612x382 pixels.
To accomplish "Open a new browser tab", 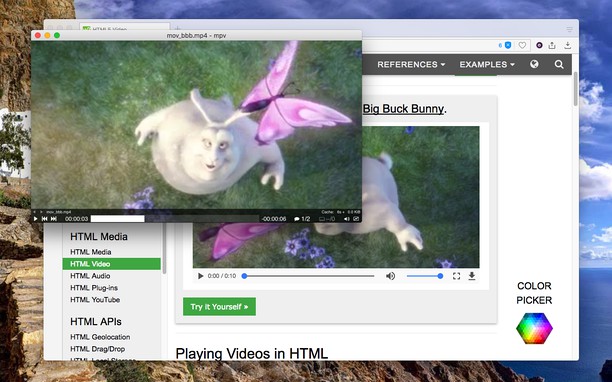I will point(178,28).
